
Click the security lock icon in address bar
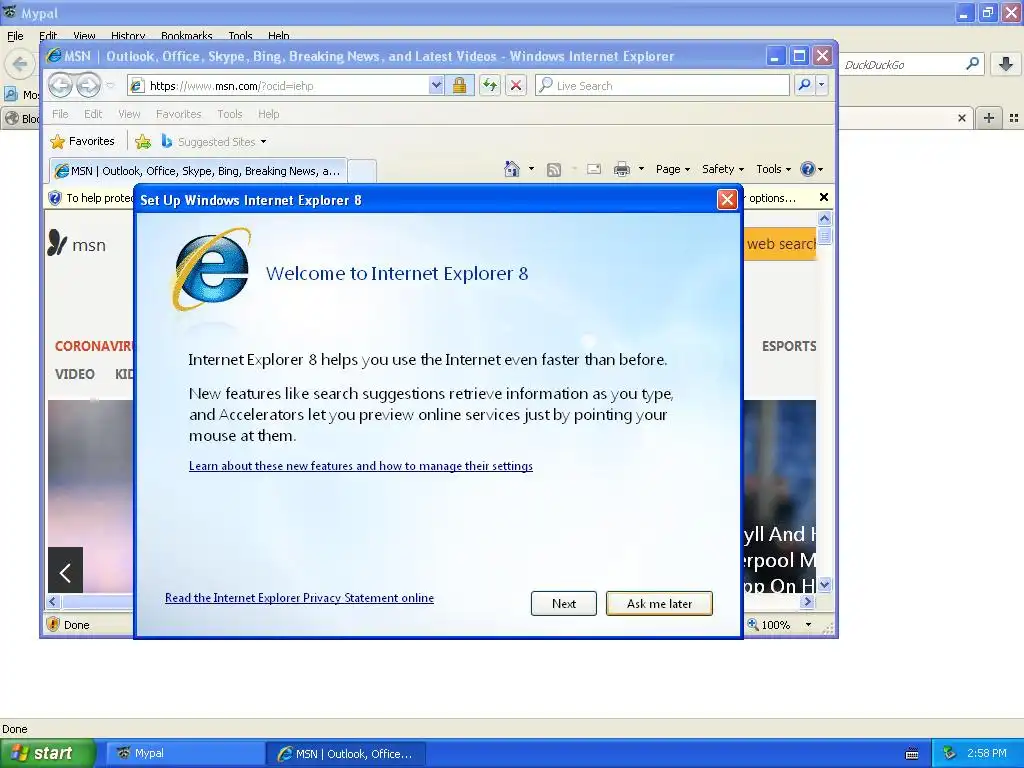(x=459, y=85)
